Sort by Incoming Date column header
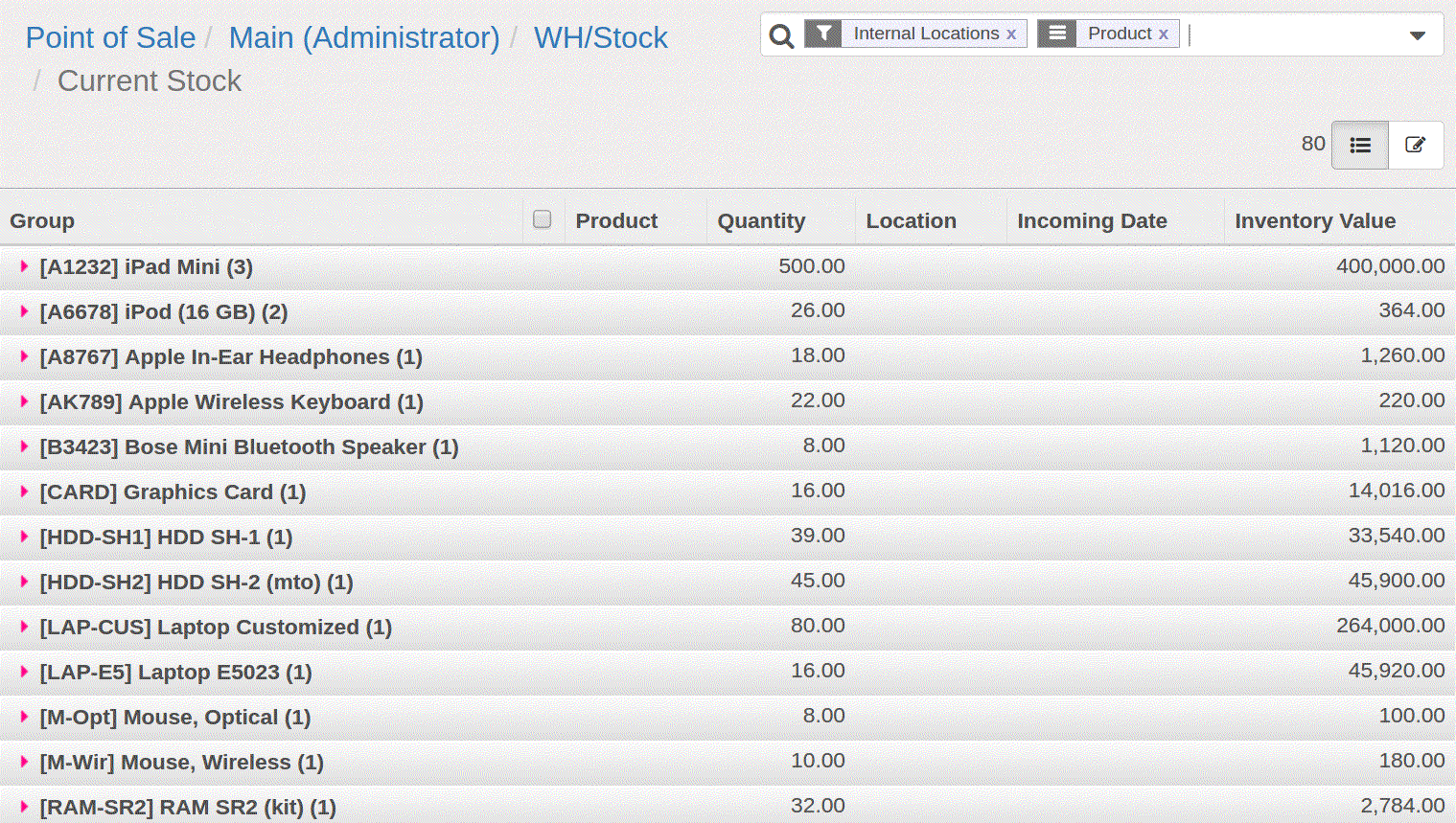Viewport: 1456px width, 823px height. (x=1092, y=220)
